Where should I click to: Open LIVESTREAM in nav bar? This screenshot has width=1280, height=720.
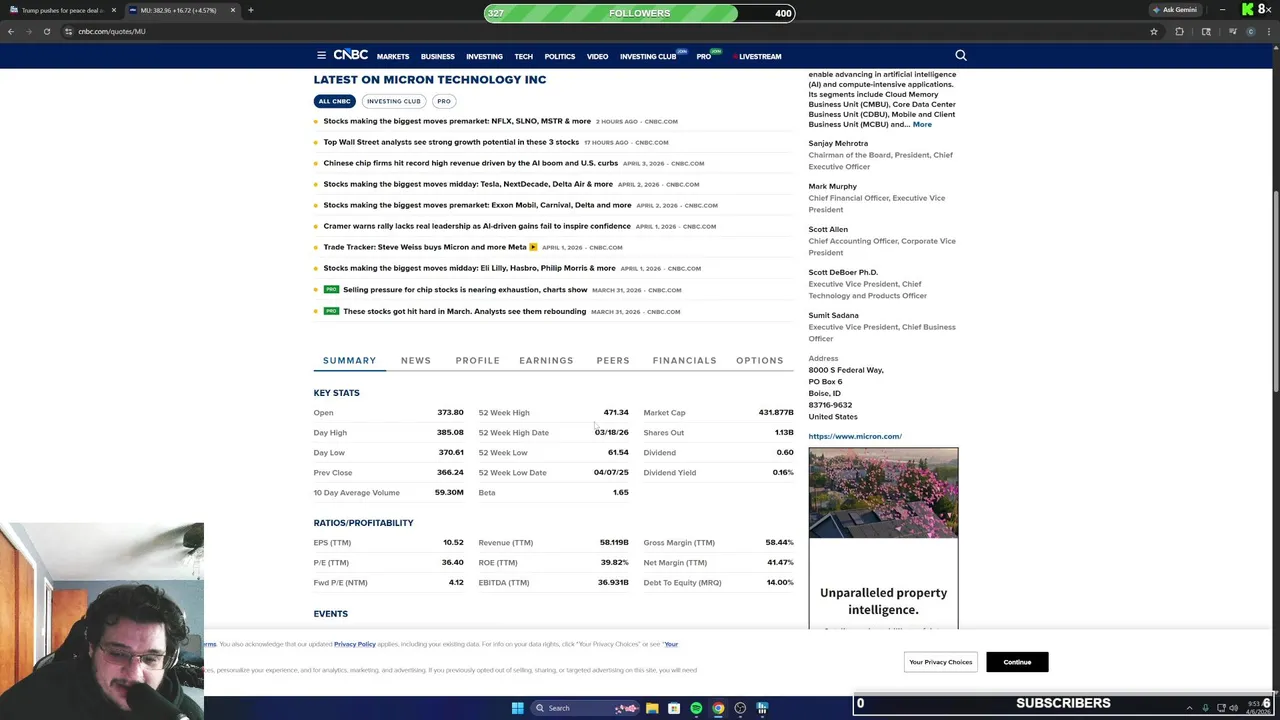[758, 57]
